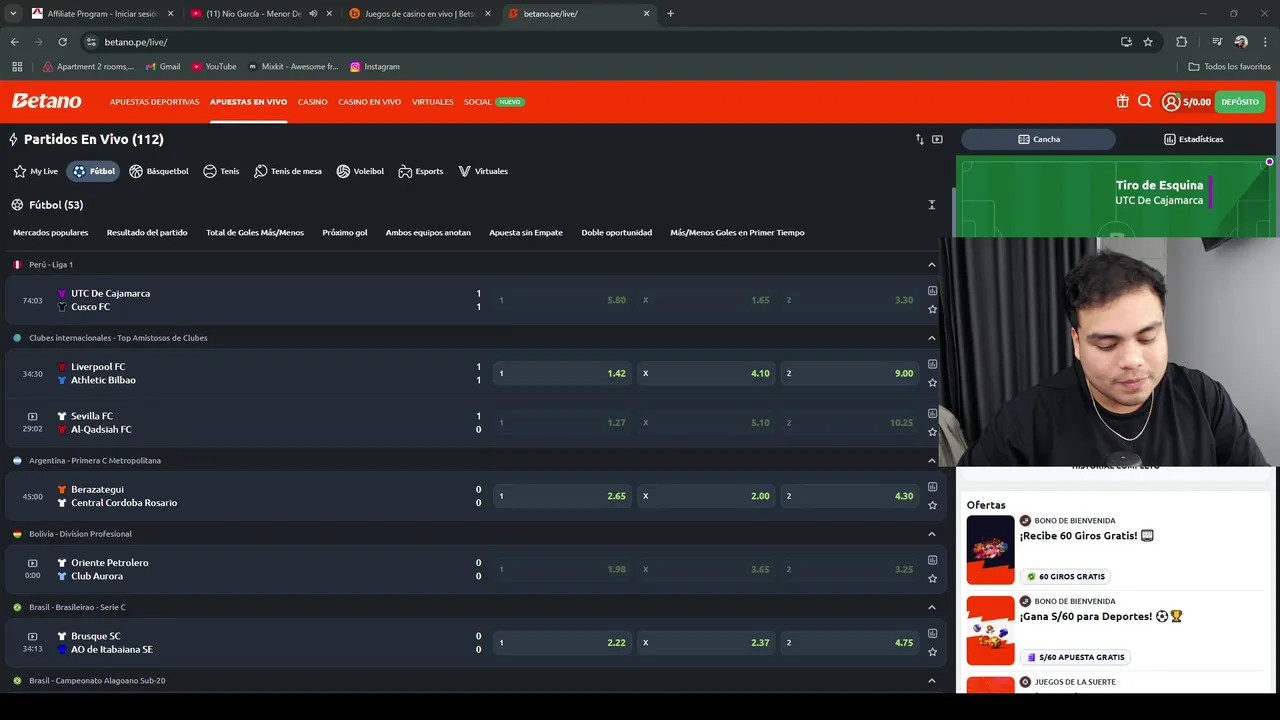Reload the betano.pe page
The image size is (1280, 720).
pos(62,42)
